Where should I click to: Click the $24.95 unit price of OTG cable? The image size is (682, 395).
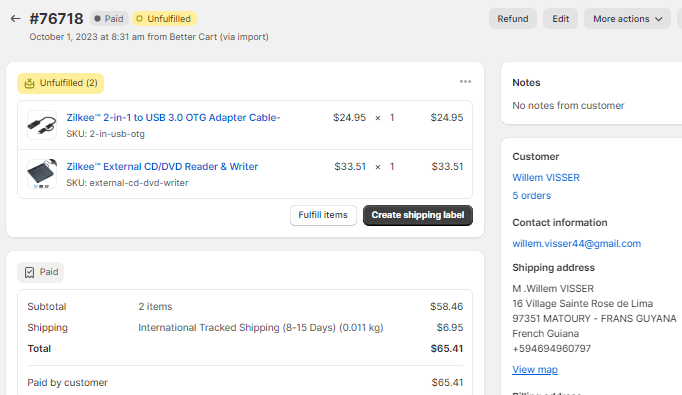[x=349, y=117]
